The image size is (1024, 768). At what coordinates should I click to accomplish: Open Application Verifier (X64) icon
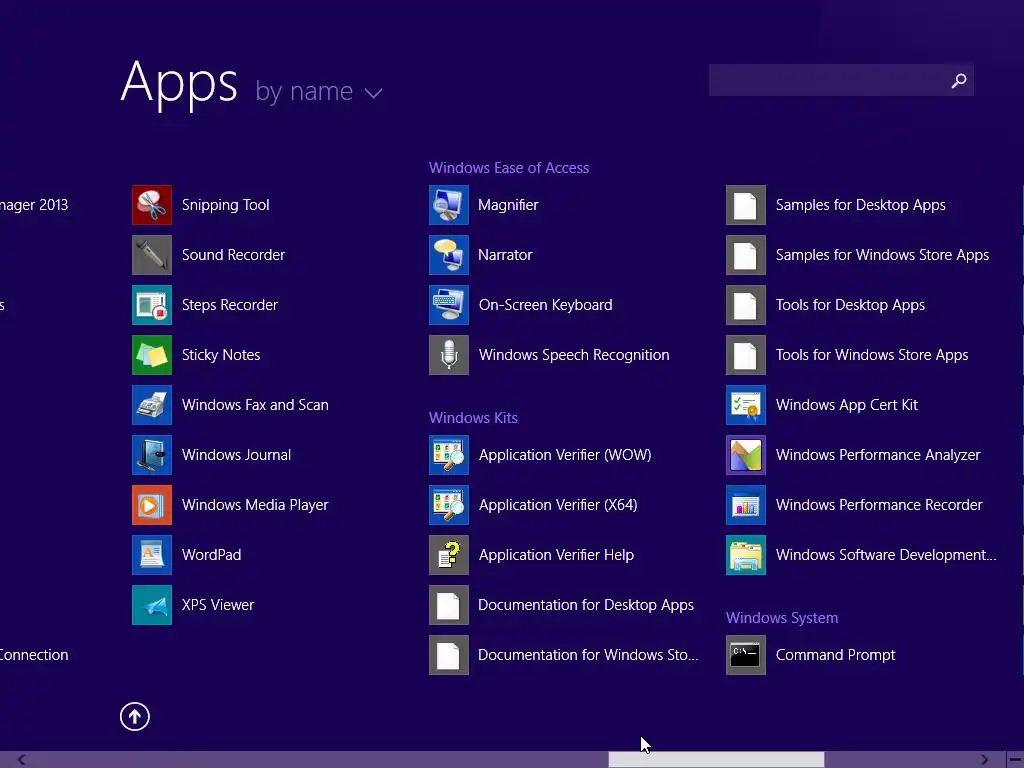tap(449, 505)
